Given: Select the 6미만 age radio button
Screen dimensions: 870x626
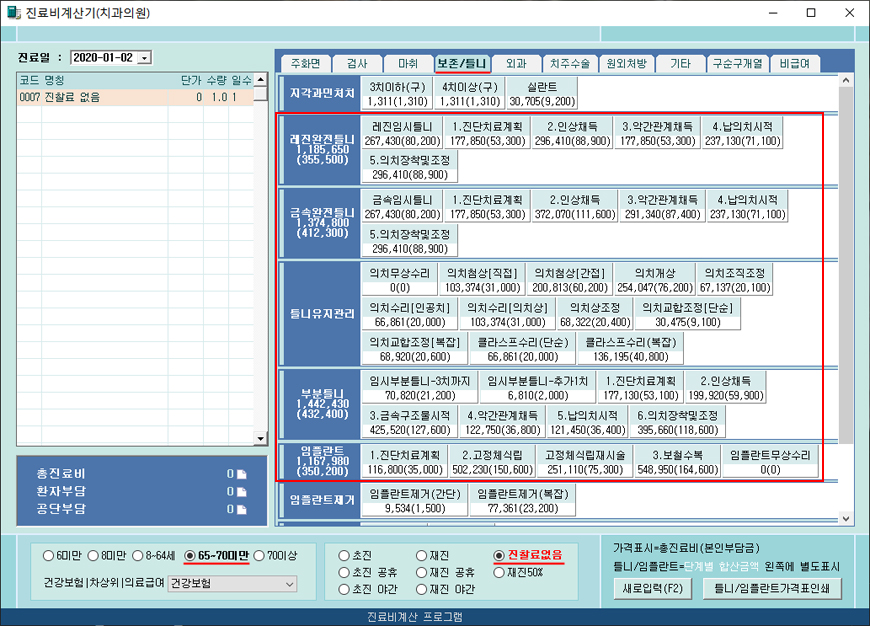Looking at the screenshot, I should coord(49,555).
